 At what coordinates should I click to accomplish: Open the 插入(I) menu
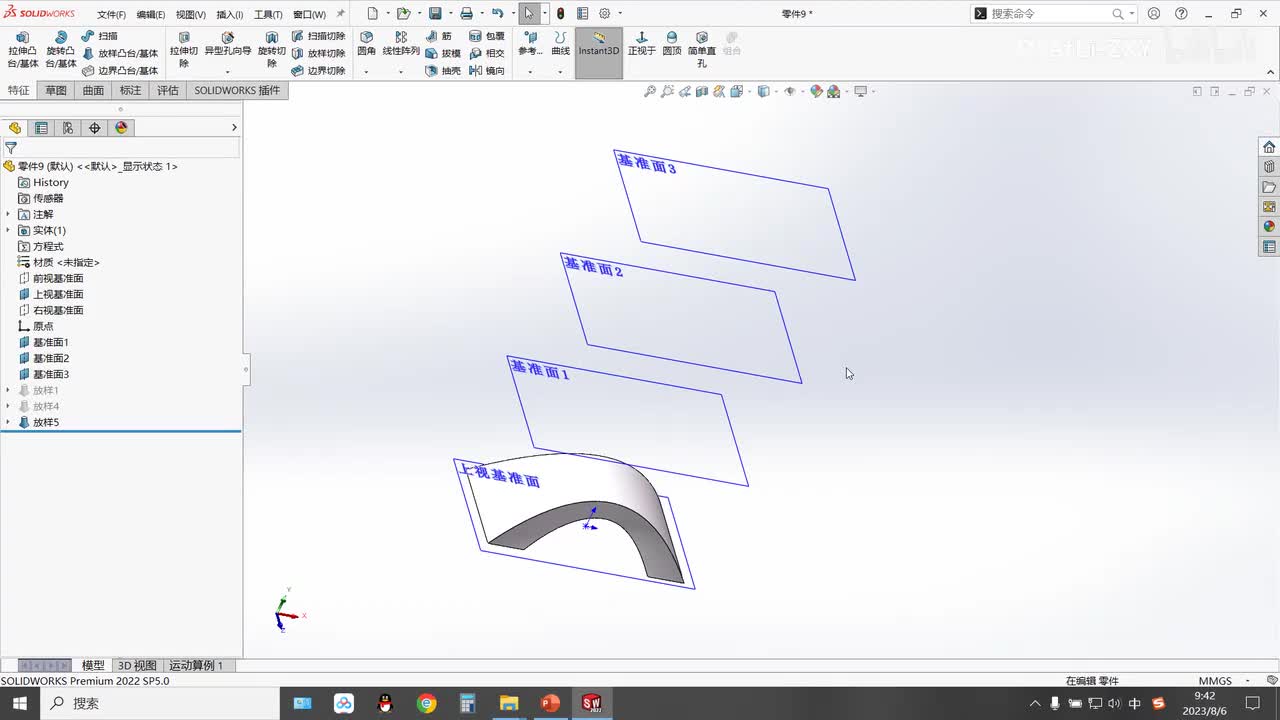[x=230, y=15]
